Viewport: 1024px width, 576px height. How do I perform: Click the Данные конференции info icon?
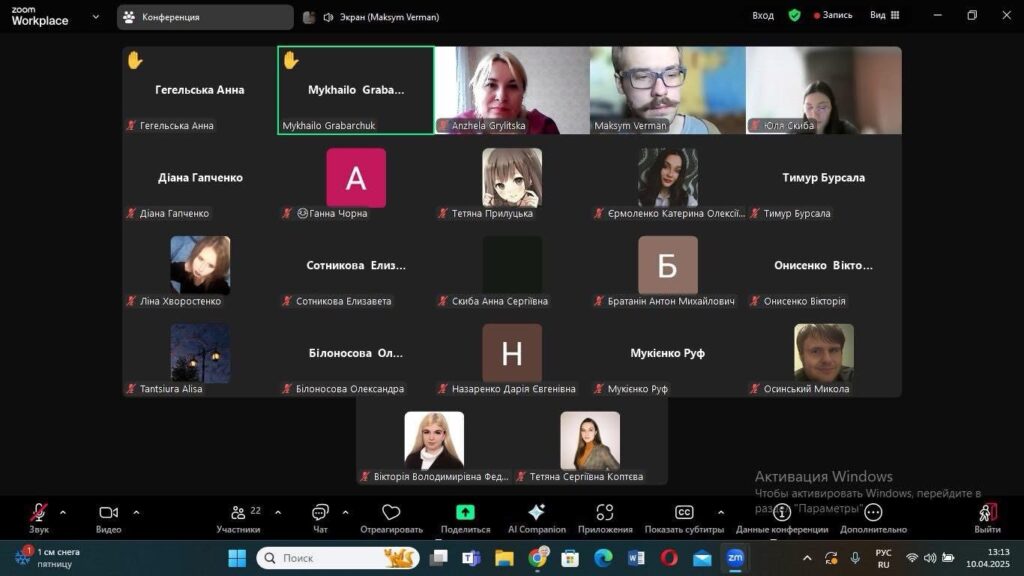coord(782,513)
